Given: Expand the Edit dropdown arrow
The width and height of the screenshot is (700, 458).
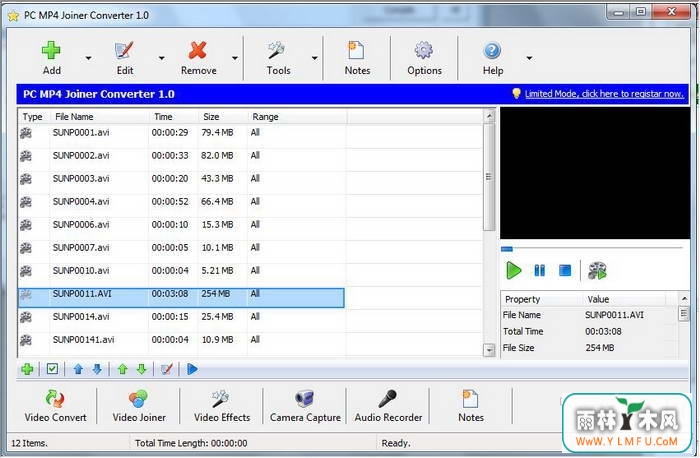Looking at the screenshot, I should click(x=162, y=58).
